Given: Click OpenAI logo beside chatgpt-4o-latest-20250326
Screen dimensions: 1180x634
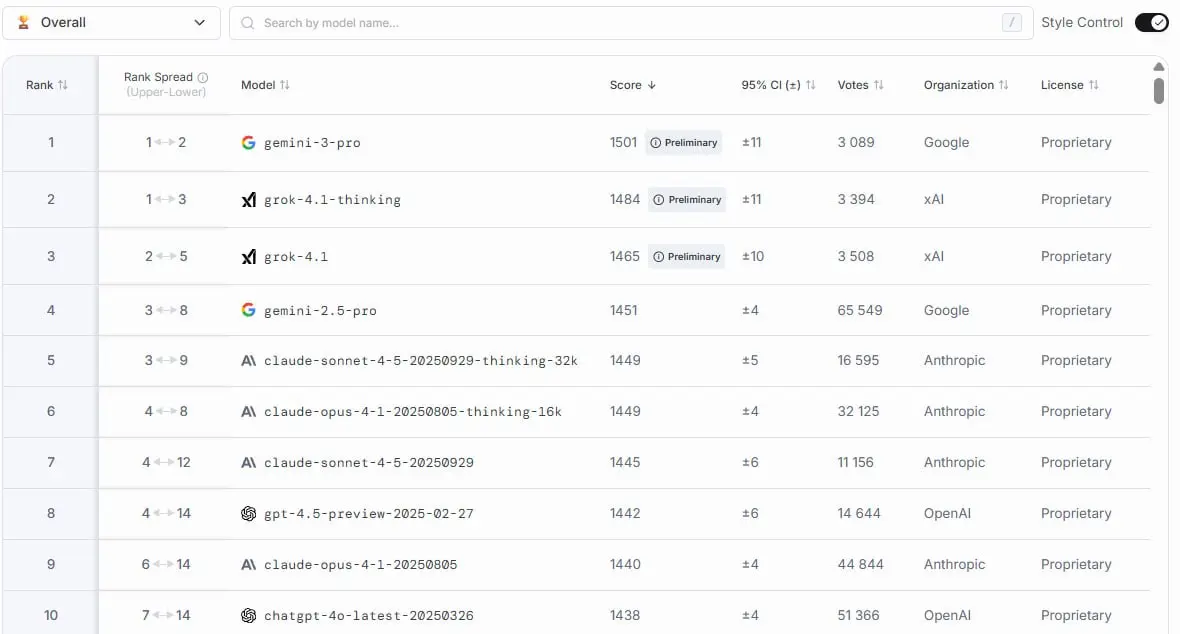Looking at the screenshot, I should pyautogui.click(x=248, y=615).
